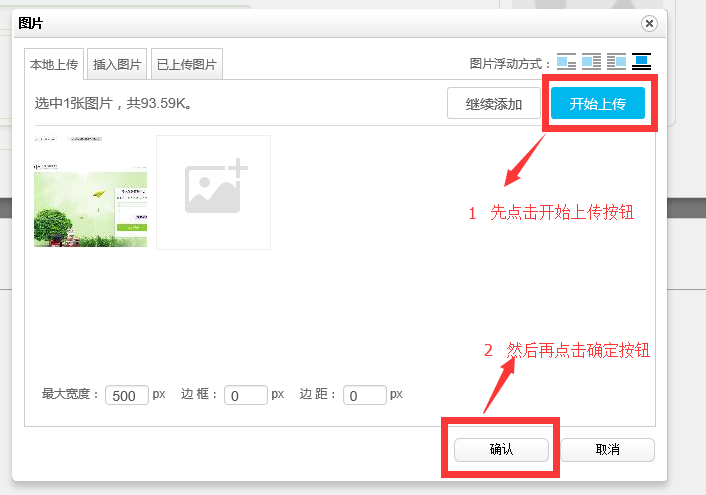
Task: Click the add-image placeholder tile
Action: (213, 192)
